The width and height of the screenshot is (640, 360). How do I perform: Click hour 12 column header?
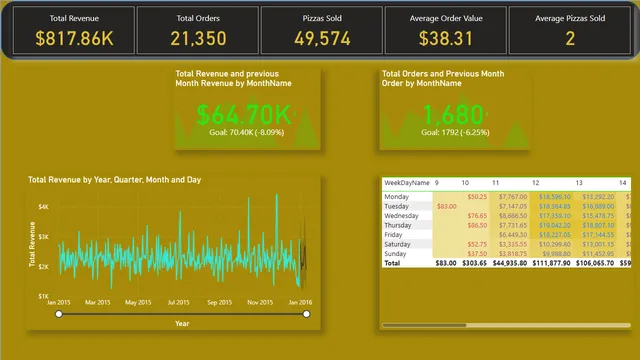pyautogui.click(x=536, y=183)
